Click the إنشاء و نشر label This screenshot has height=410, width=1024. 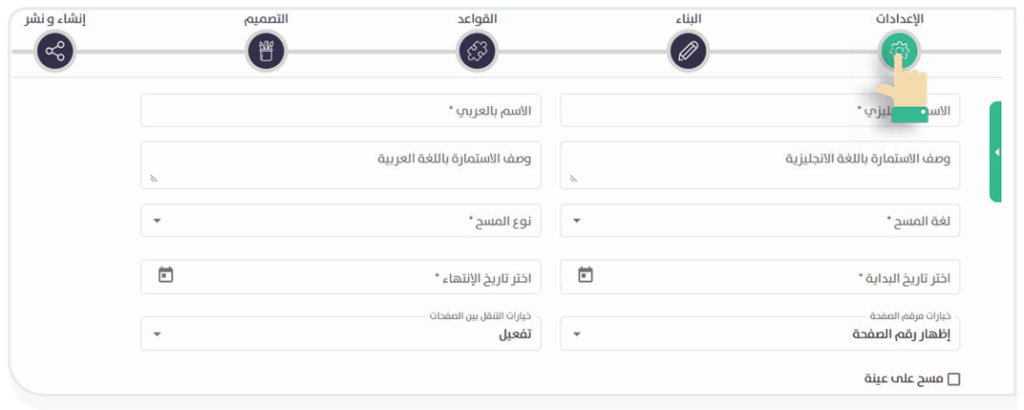(x=55, y=19)
